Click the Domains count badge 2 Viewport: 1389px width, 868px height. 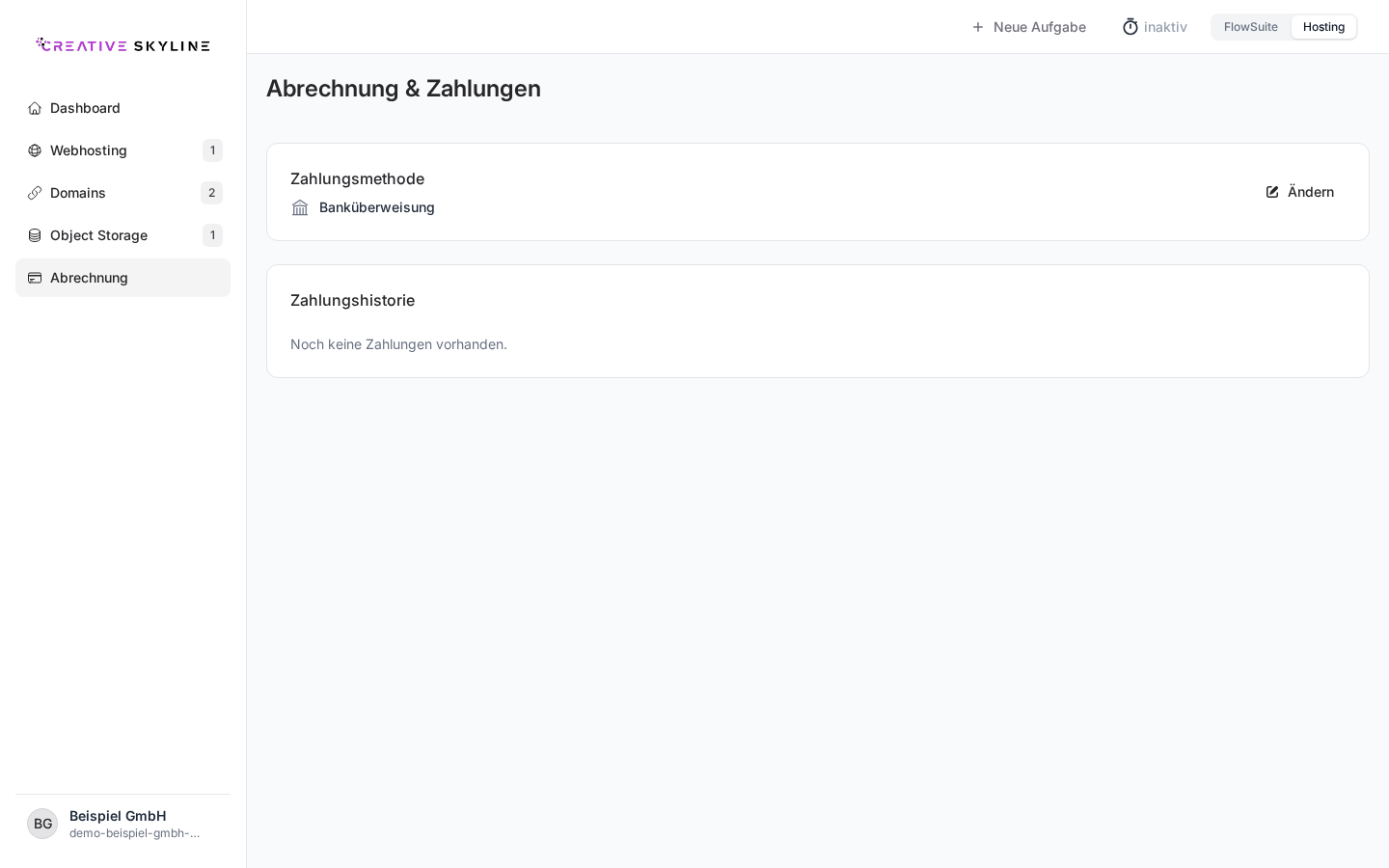point(212,193)
